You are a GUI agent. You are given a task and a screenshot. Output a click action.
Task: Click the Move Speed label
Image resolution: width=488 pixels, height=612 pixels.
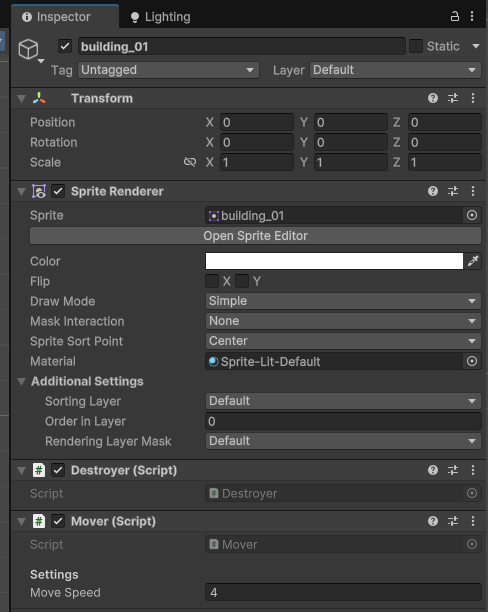[65, 592]
